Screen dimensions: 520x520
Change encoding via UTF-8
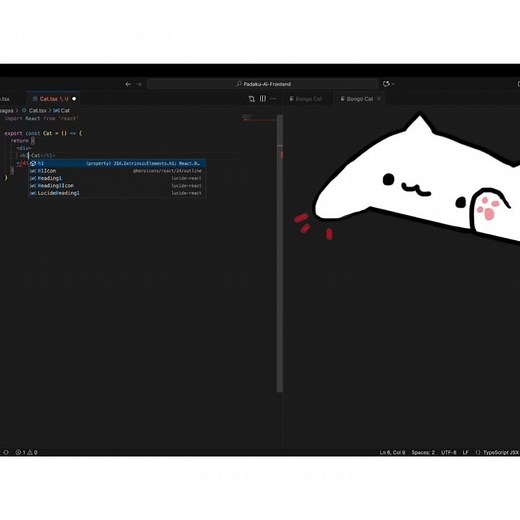tap(449, 452)
